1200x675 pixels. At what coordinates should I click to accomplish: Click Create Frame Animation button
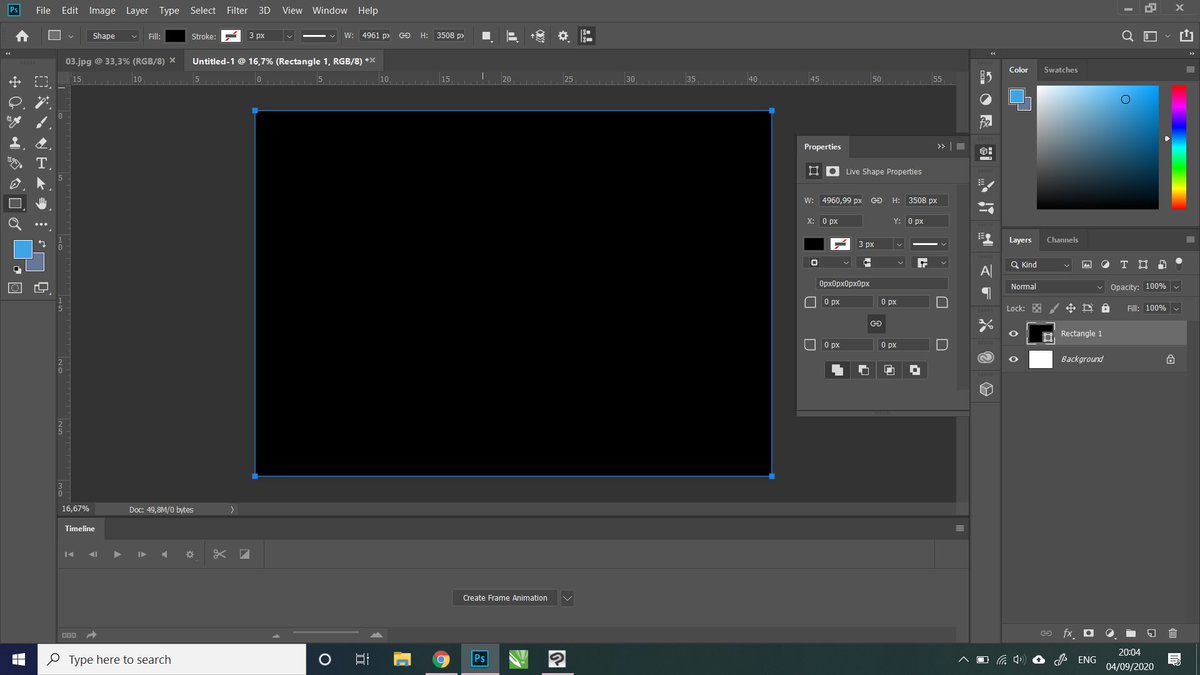click(x=505, y=598)
